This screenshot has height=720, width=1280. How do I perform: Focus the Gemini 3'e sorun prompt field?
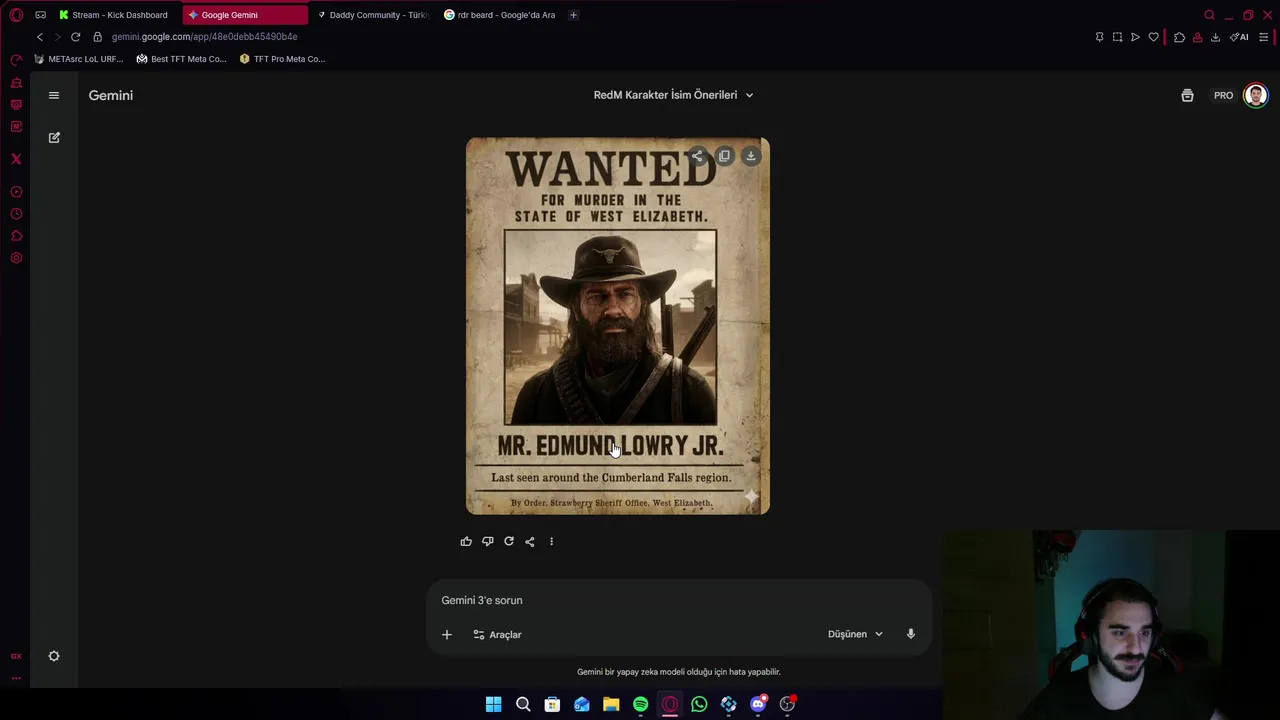[x=680, y=600]
